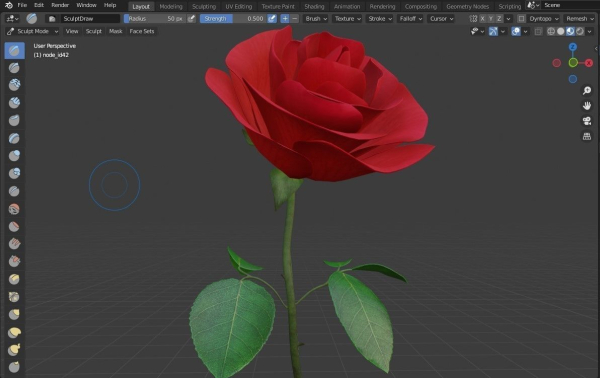The image size is (600, 378).
Task: Click the hand pan view icon
Action: tap(587, 106)
